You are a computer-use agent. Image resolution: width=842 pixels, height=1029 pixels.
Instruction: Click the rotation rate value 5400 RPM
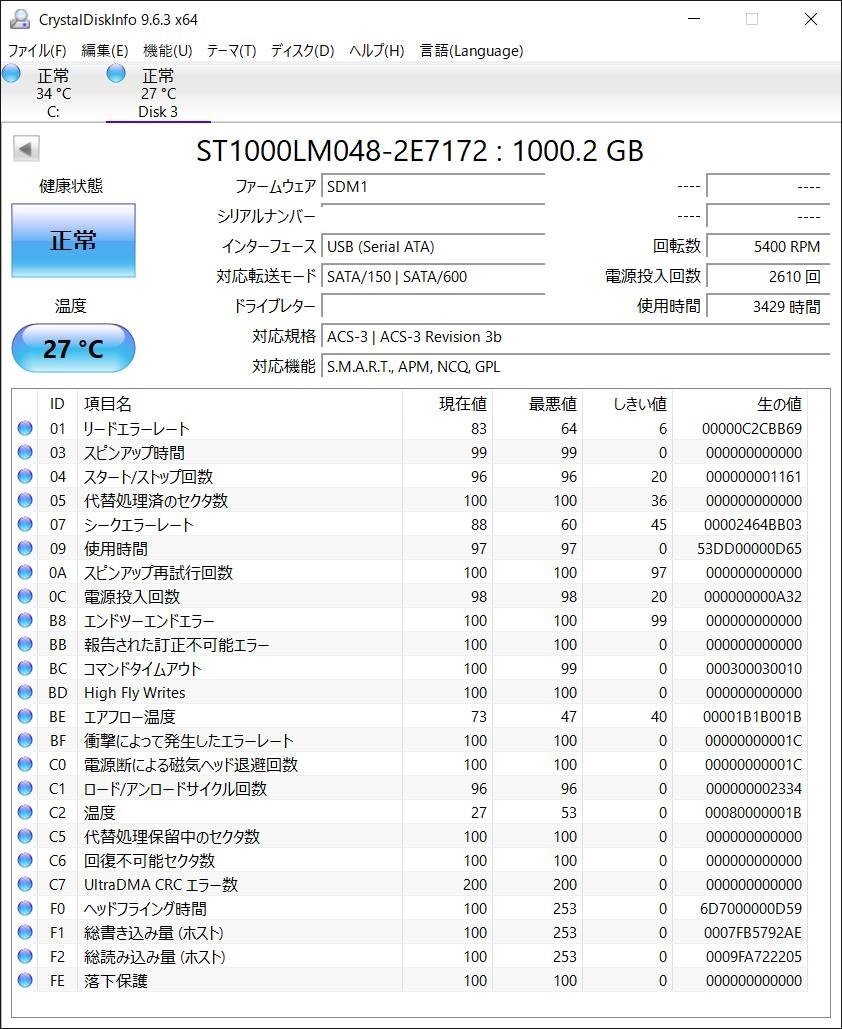tap(768, 247)
